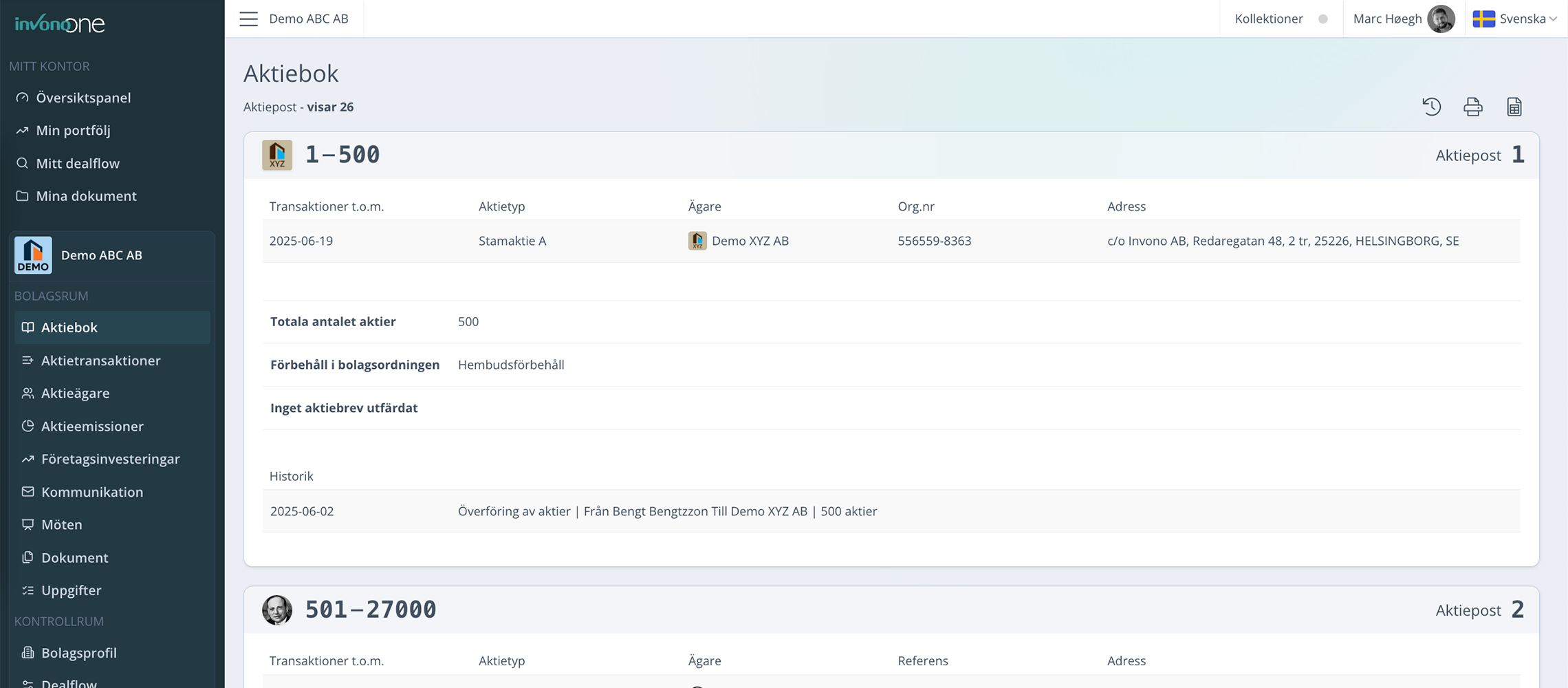Image resolution: width=1568 pixels, height=688 pixels.
Task: Open the history clock icon
Action: point(1431,107)
